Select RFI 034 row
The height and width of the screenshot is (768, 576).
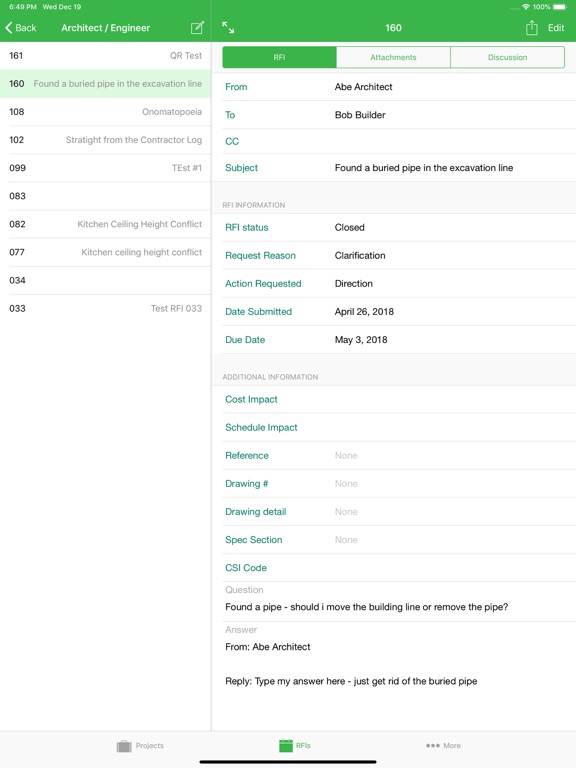point(105,280)
